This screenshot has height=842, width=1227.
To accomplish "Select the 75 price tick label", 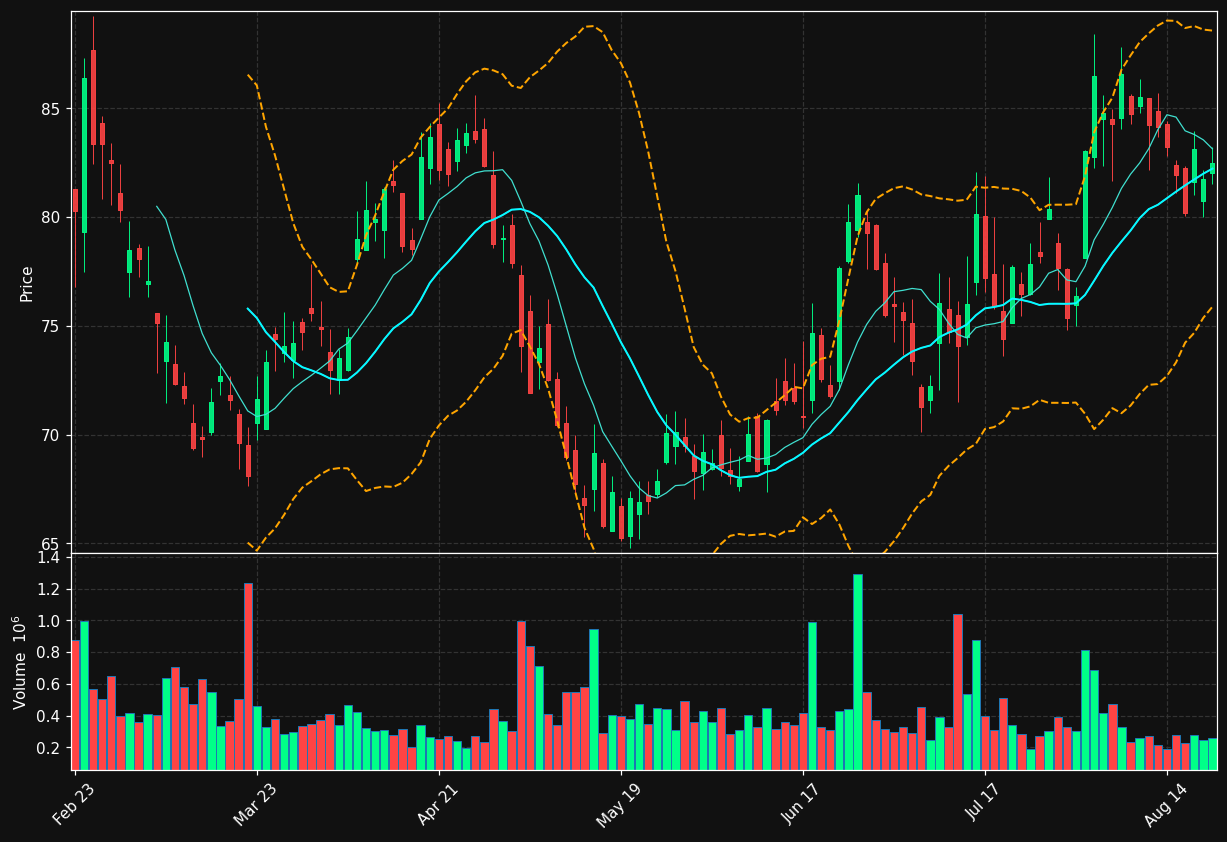I will [x=50, y=327].
